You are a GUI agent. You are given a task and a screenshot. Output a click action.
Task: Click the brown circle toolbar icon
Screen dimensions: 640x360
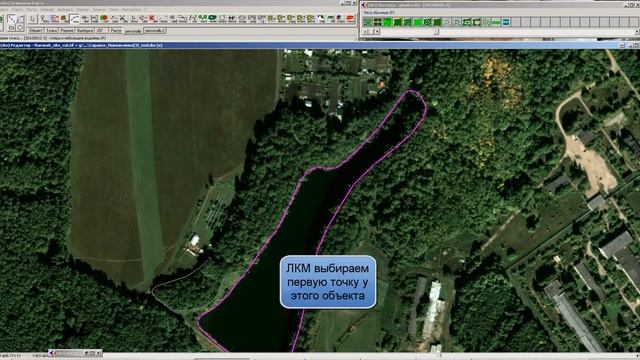coord(64,18)
